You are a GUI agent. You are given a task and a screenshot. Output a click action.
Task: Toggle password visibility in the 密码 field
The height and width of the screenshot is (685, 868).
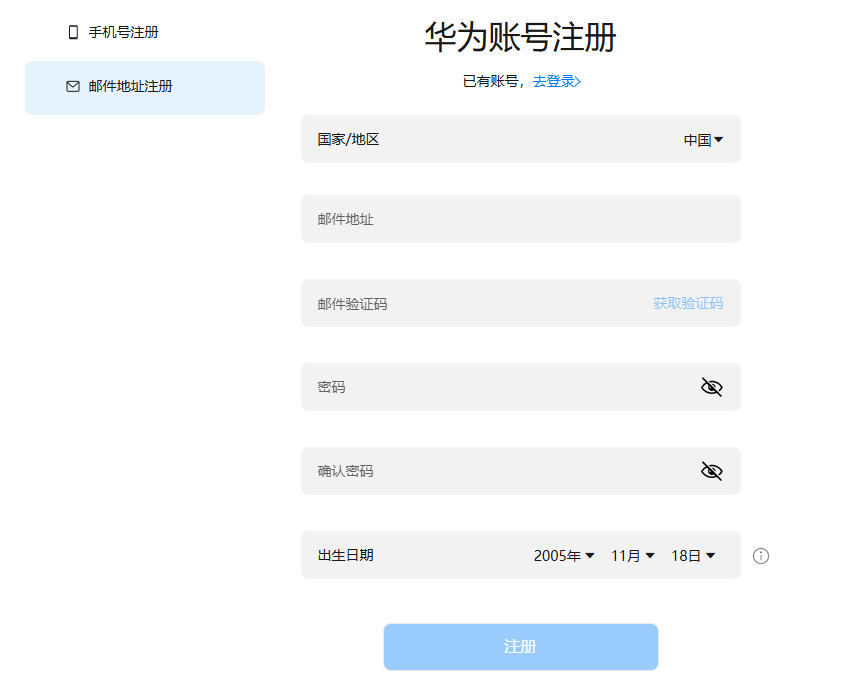(x=711, y=387)
